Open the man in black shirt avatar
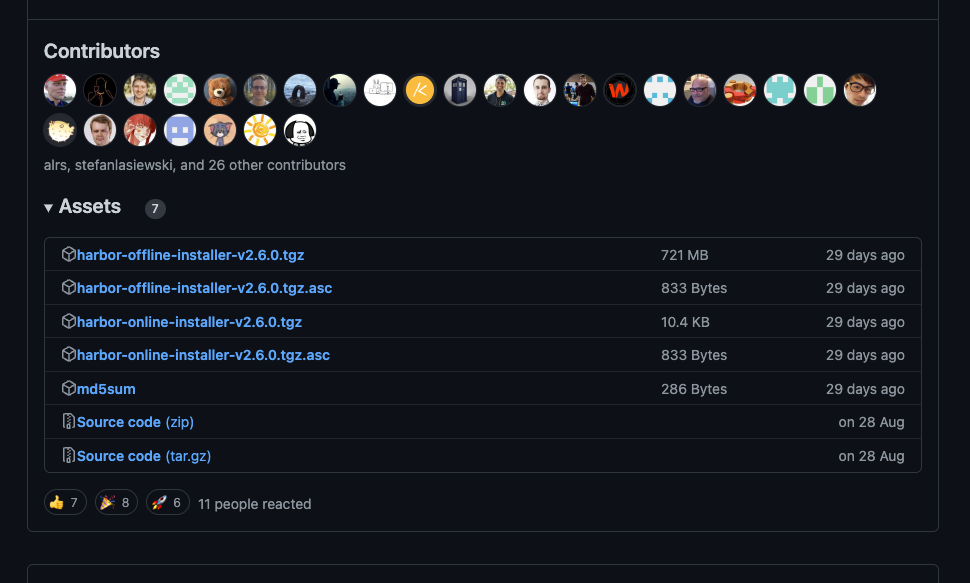Viewport: 970px width, 583px height. (580, 90)
